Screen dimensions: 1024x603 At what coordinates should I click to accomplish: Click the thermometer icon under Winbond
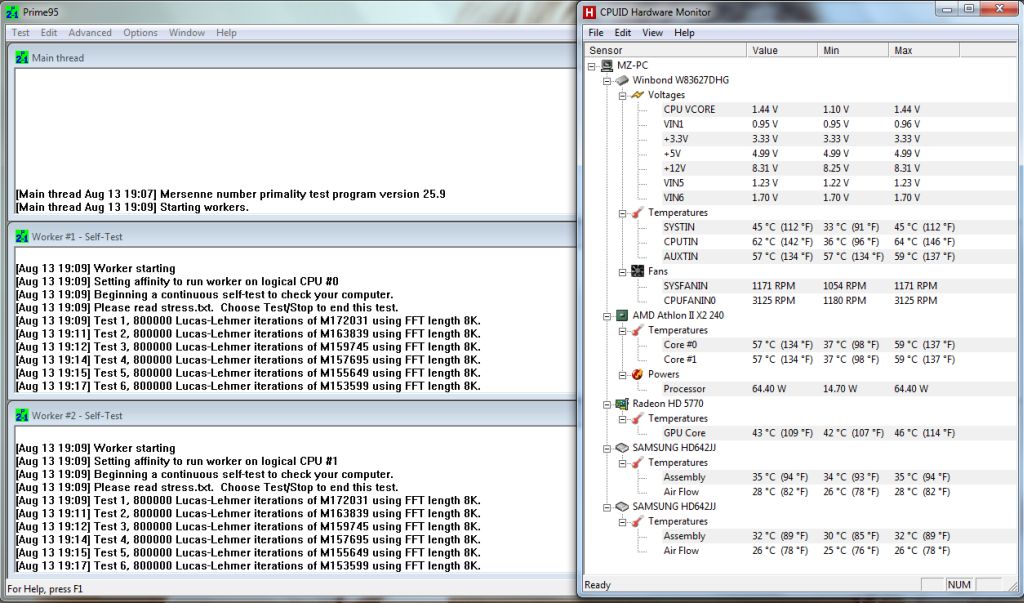click(x=637, y=212)
